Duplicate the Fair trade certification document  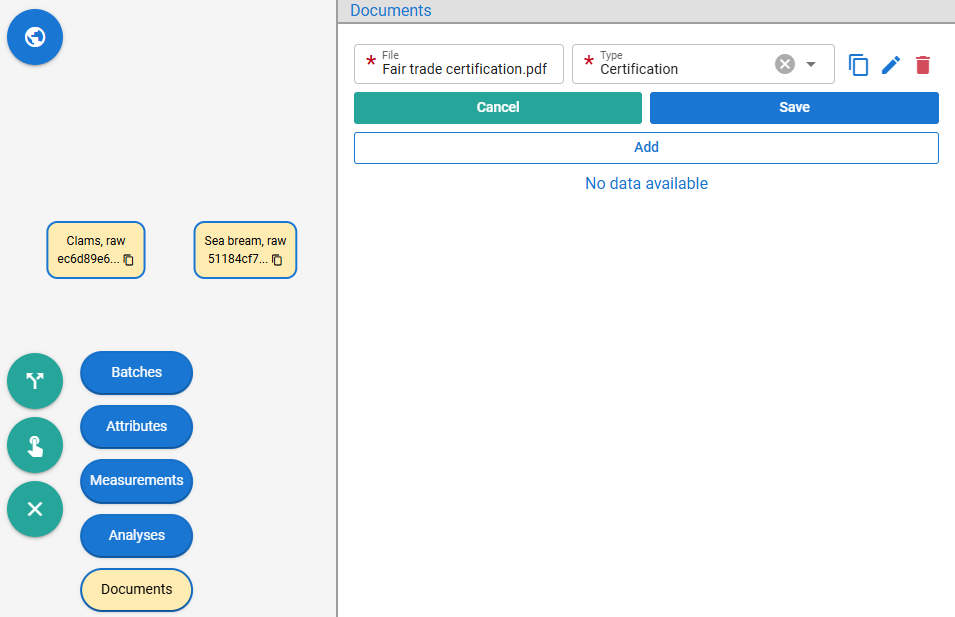coord(858,65)
